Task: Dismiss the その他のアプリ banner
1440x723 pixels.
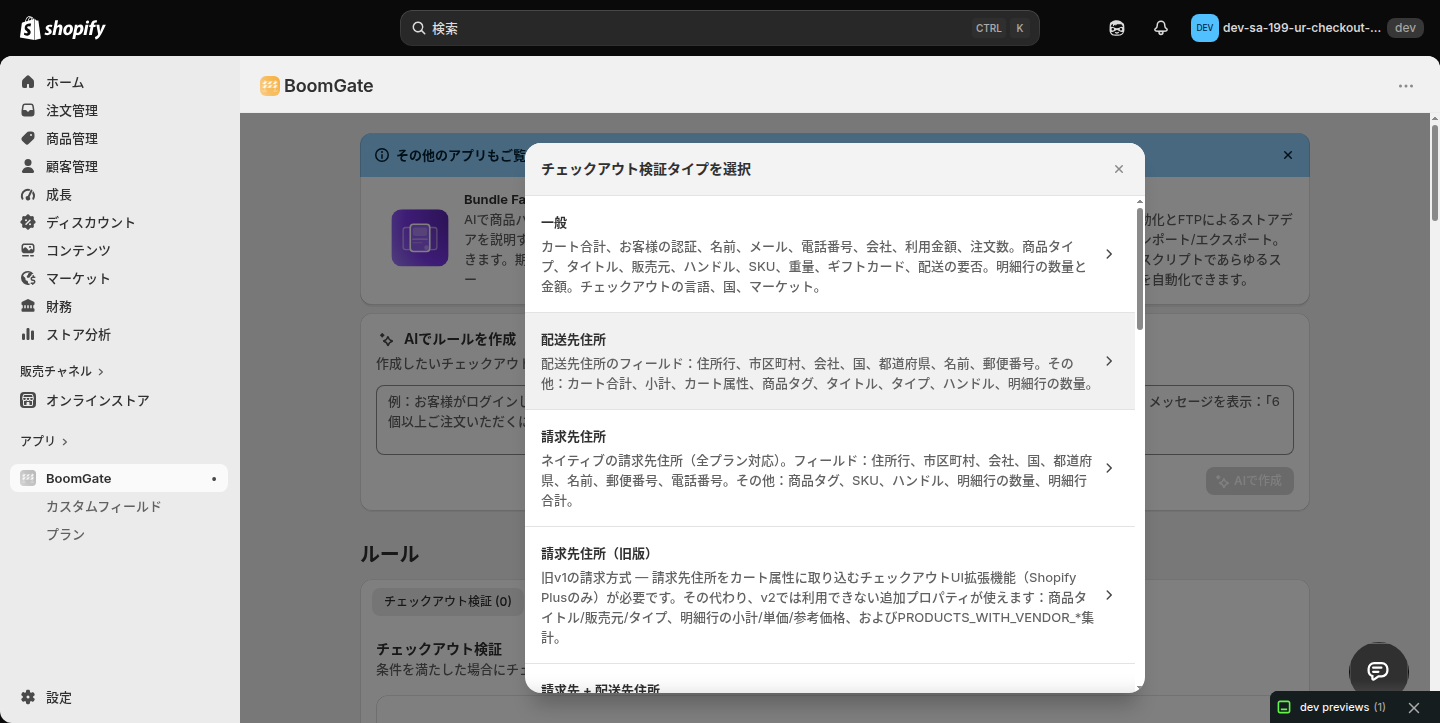Action: 1288,155
